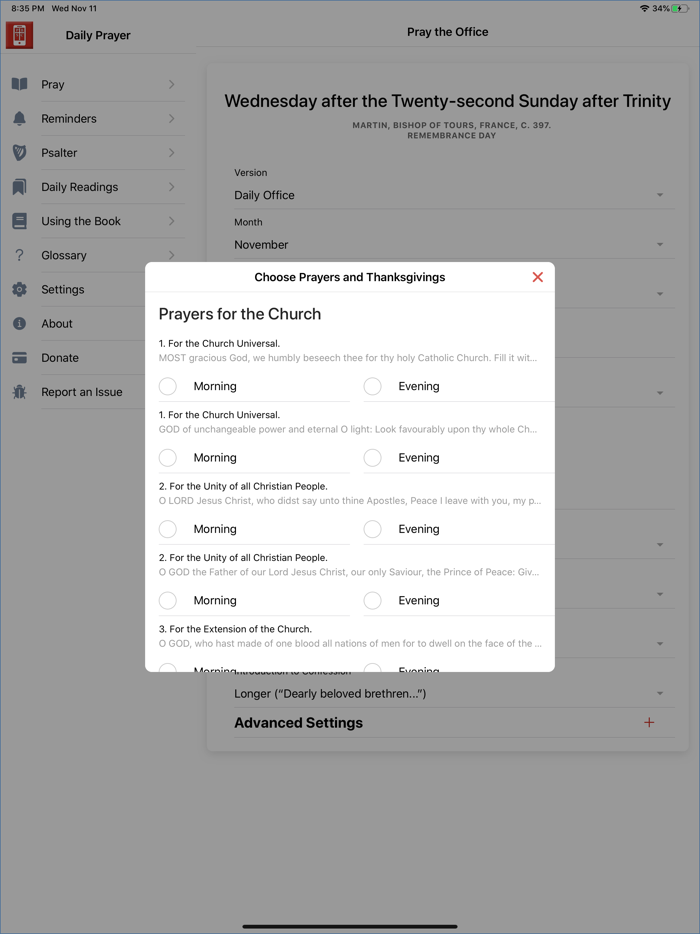Open the Pray menu item
The image size is (700, 934).
tap(98, 84)
